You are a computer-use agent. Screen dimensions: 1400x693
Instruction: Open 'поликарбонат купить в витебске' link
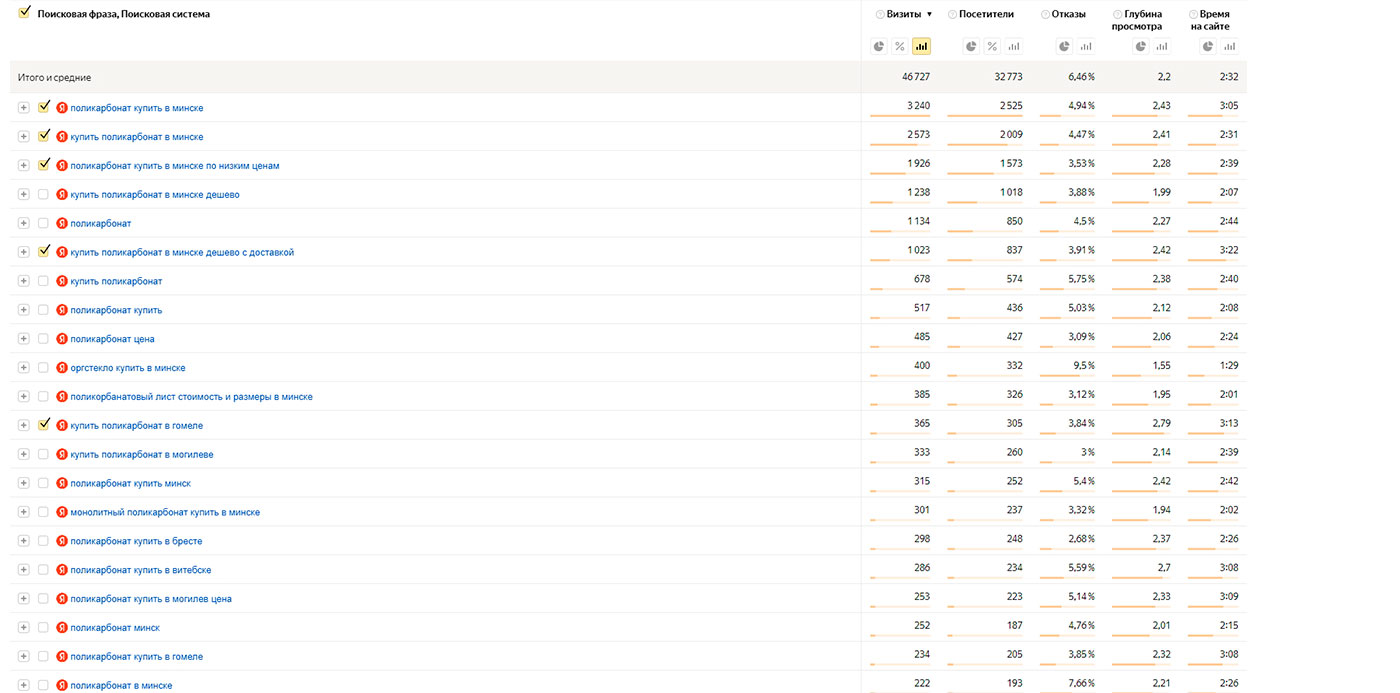141,570
